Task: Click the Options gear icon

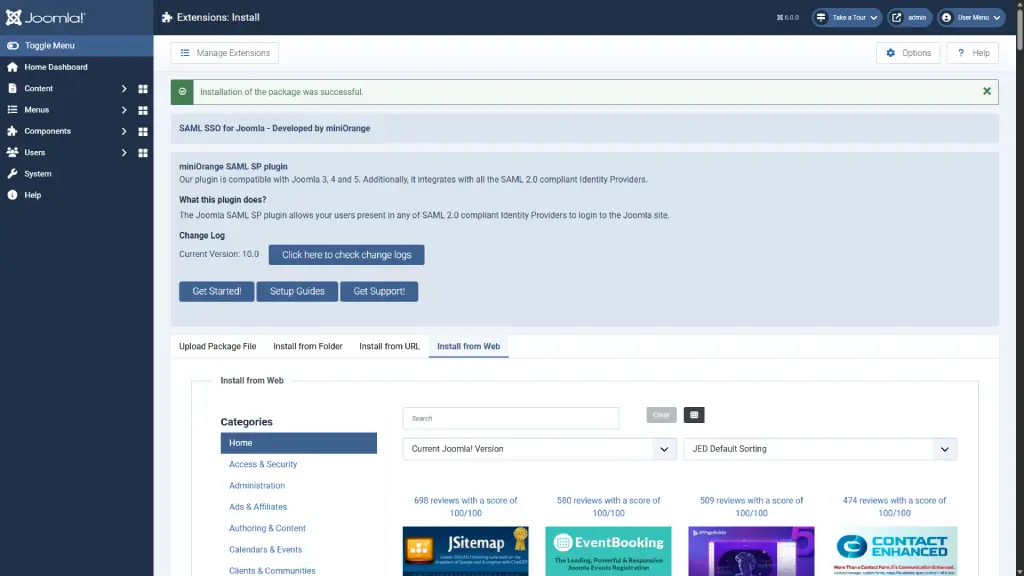Action: [889, 52]
